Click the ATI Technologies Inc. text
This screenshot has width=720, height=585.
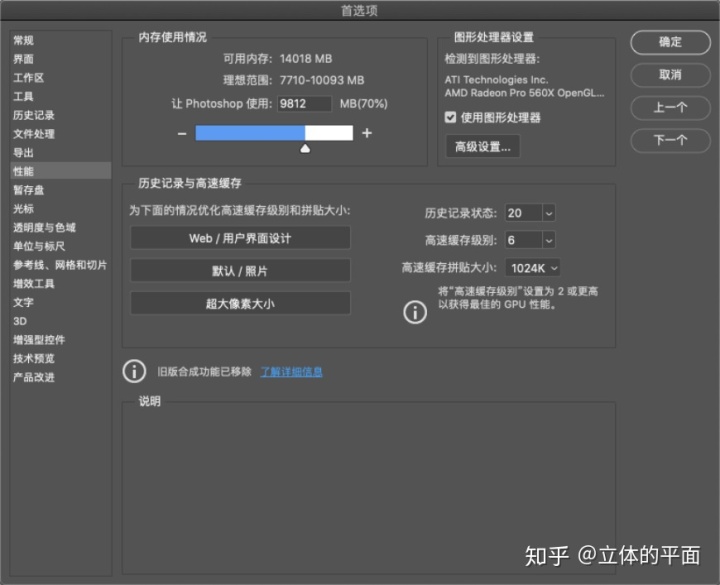click(x=496, y=80)
